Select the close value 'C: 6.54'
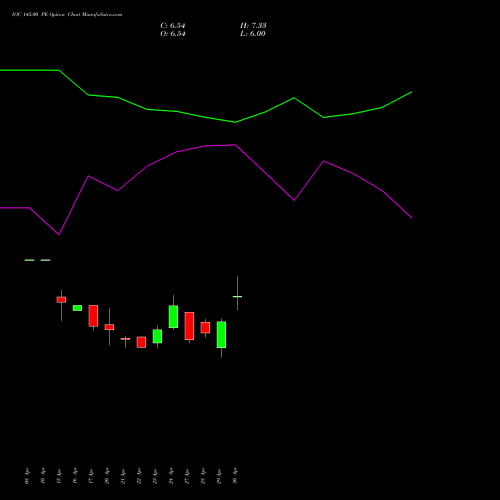Image resolution: width=500 pixels, height=500 pixels. click(x=173, y=26)
